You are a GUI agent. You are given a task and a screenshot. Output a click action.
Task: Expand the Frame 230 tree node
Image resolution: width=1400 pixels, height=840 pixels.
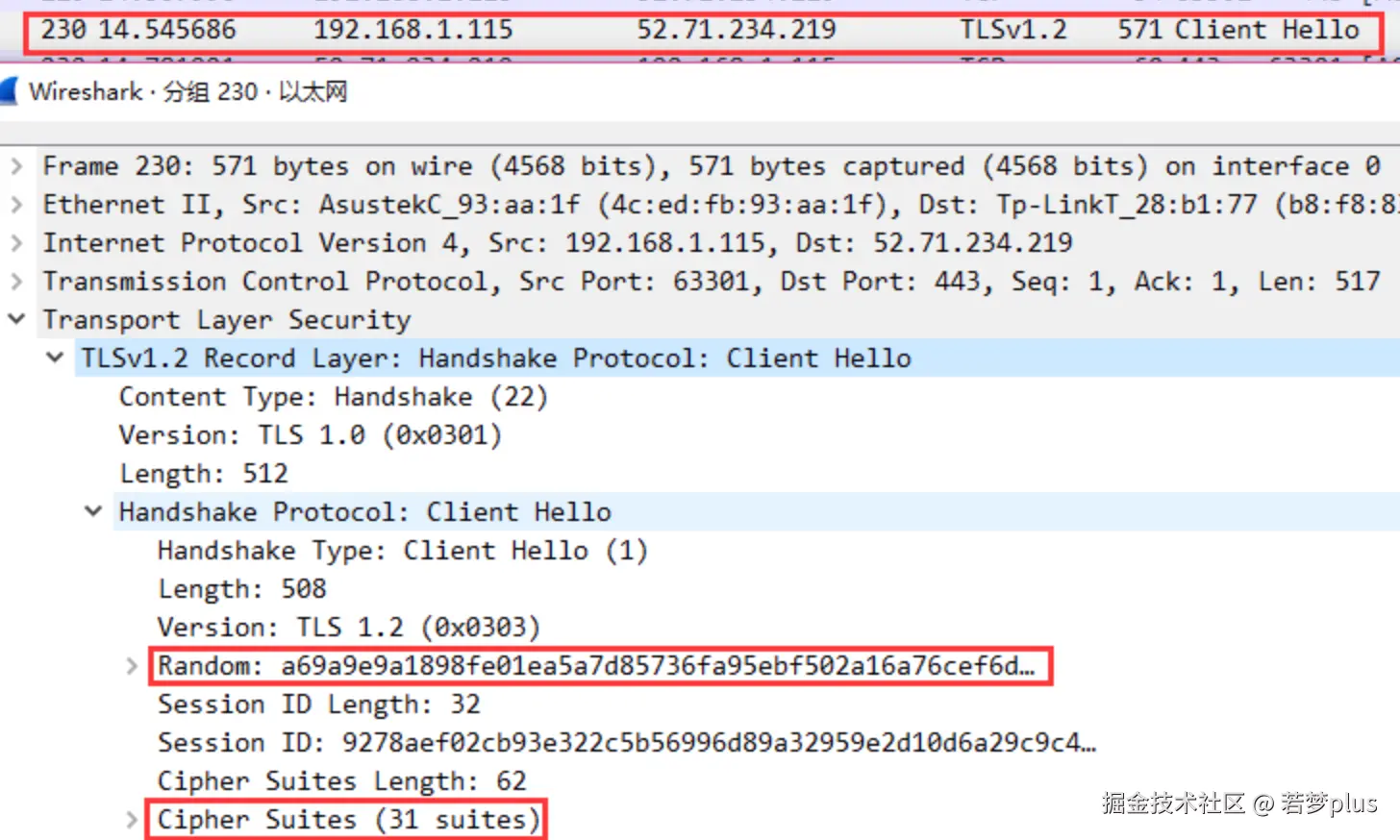(16, 166)
